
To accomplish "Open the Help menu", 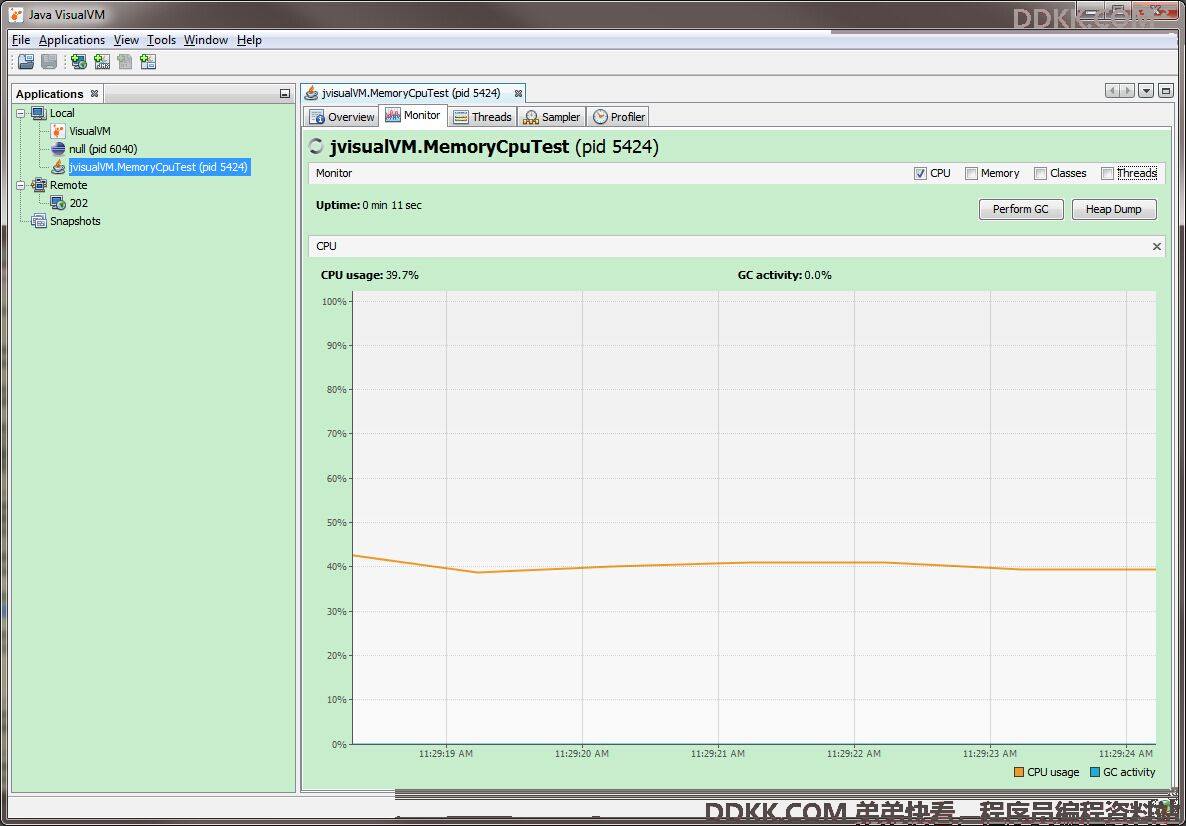I will coord(249,40).
